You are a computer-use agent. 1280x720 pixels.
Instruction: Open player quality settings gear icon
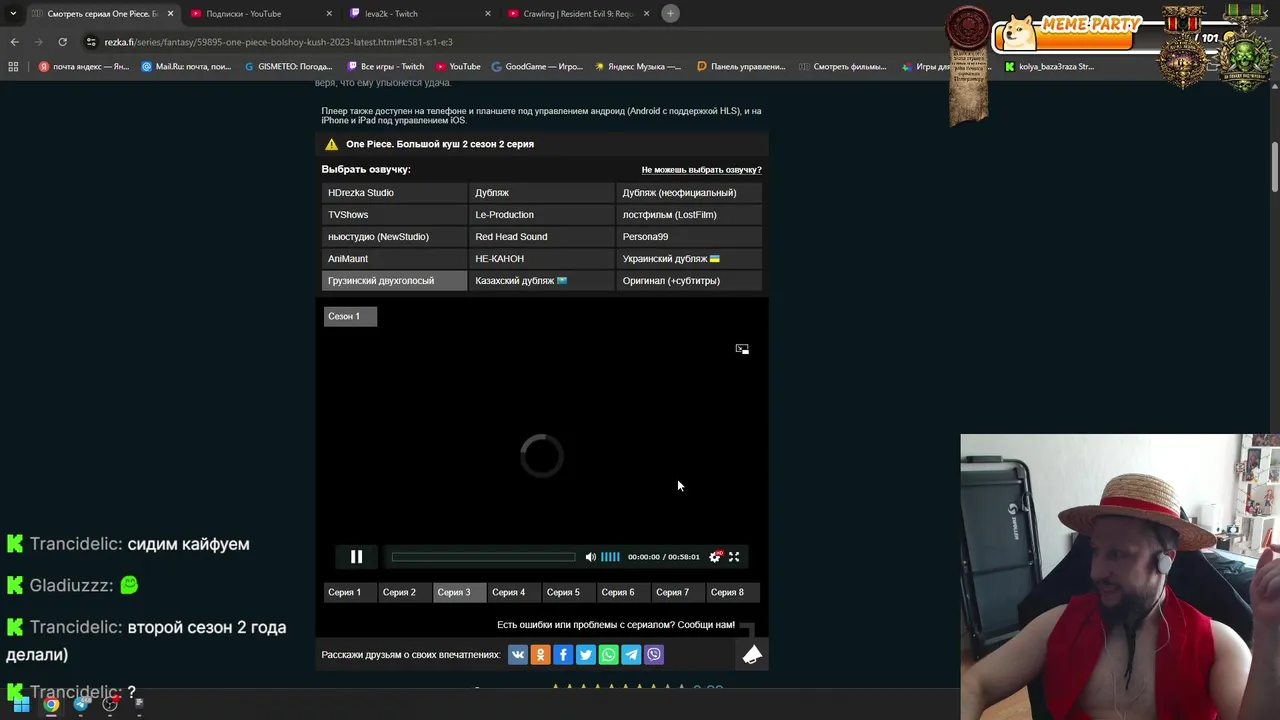(714, 557)
